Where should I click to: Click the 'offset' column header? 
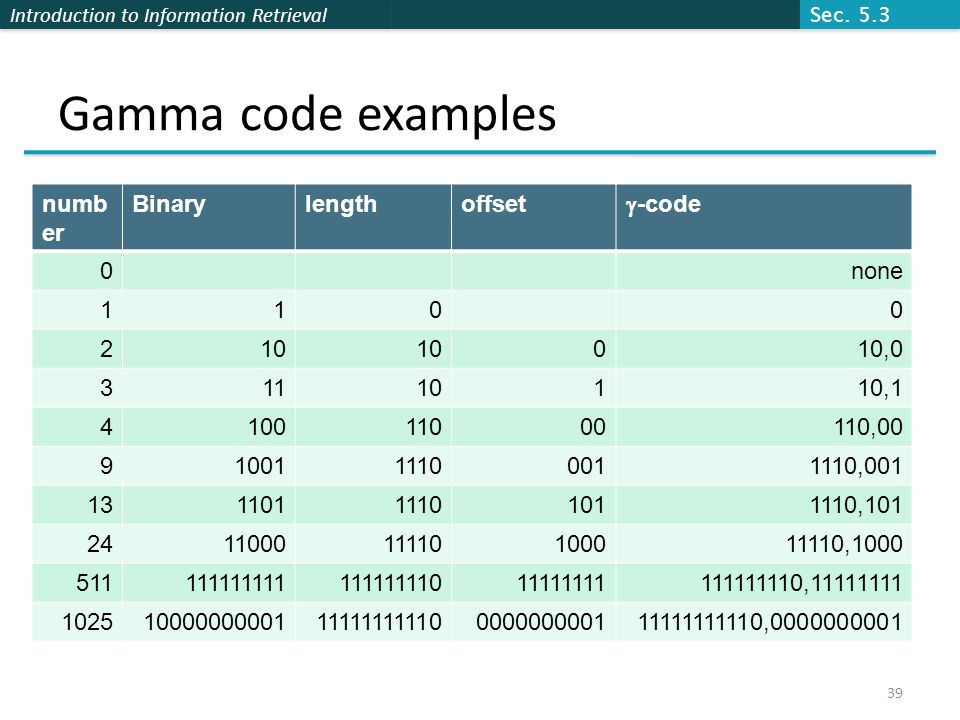pyautogui.click(x=533, y=217)
